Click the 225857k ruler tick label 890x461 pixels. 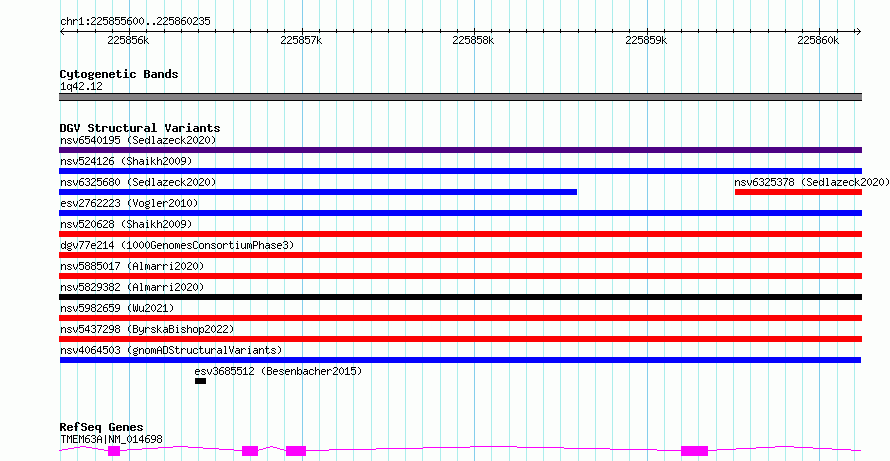pos(301,40)
